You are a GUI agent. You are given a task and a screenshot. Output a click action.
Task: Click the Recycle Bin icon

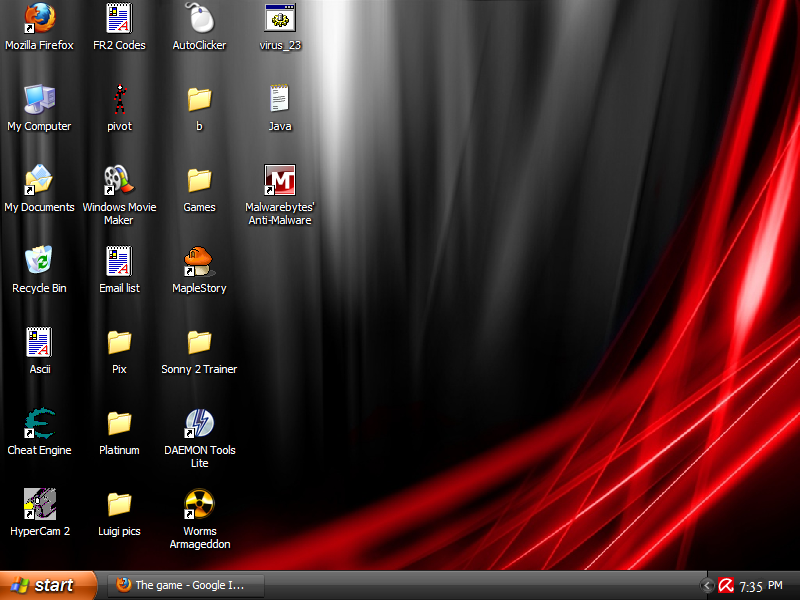coord(39,262)
